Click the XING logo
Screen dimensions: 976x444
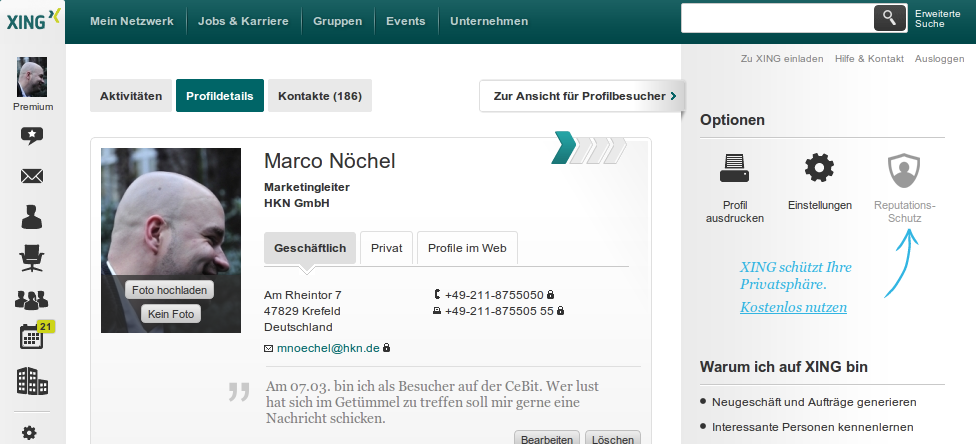34,21
